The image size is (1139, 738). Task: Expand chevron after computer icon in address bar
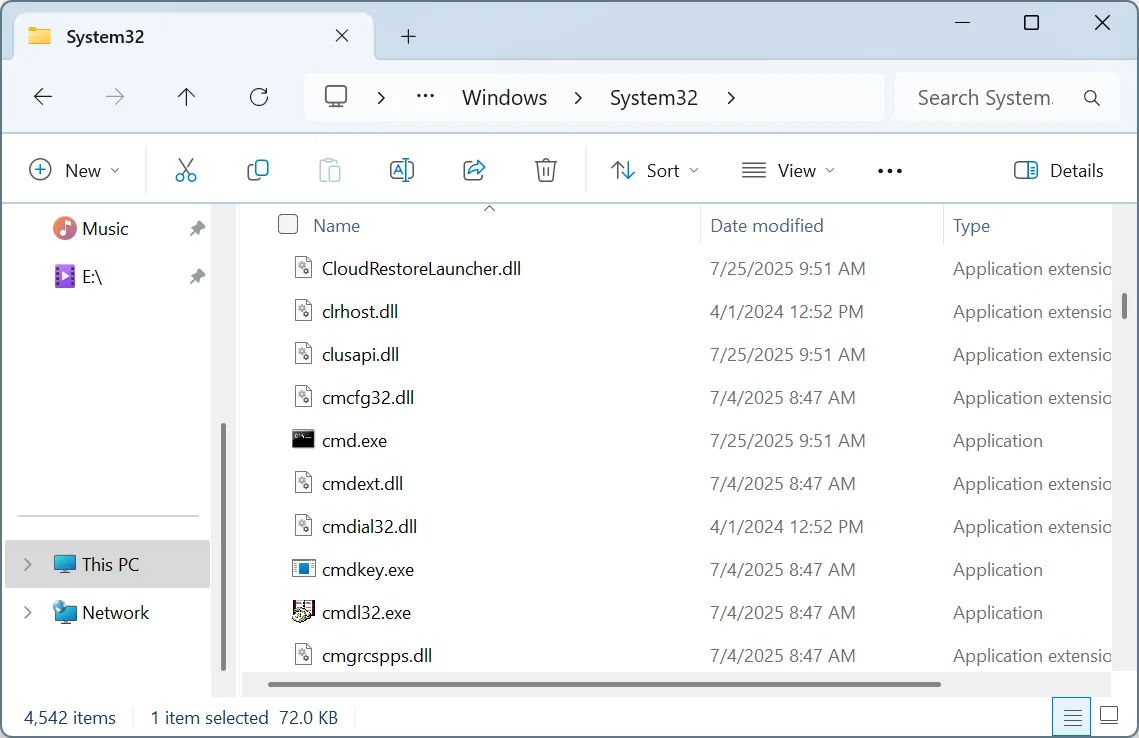point(381,97)
